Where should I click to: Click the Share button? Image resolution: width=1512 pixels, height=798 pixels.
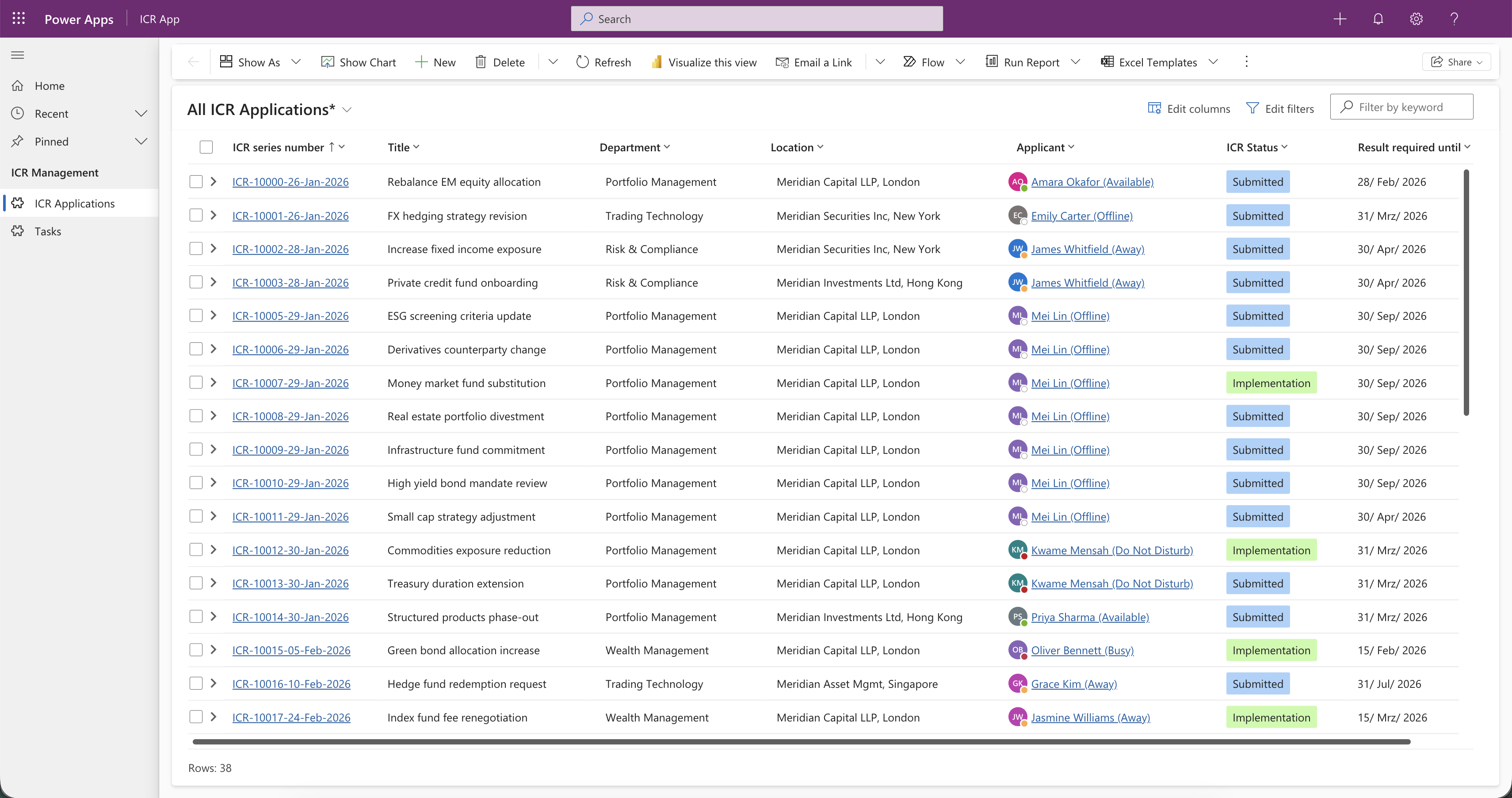pyautogui.click(x=1456, y=61)
